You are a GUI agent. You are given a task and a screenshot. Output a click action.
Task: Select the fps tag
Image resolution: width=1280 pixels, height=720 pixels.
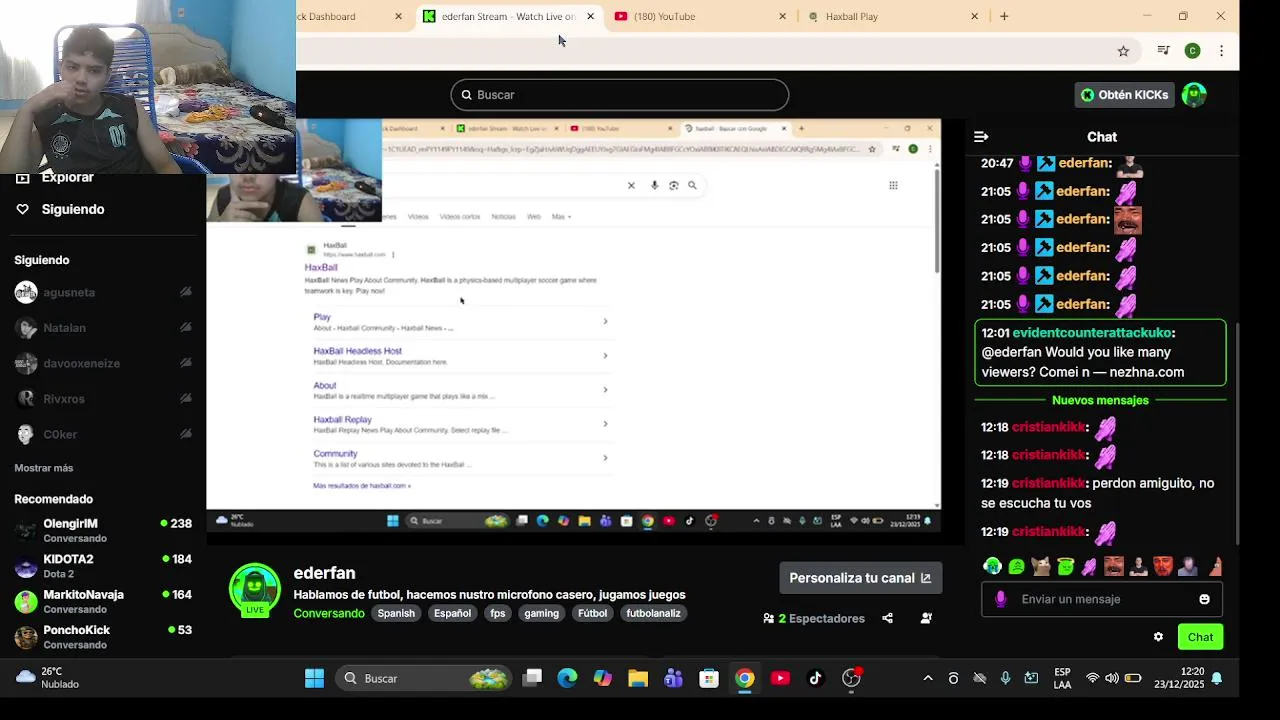(498, 614)
